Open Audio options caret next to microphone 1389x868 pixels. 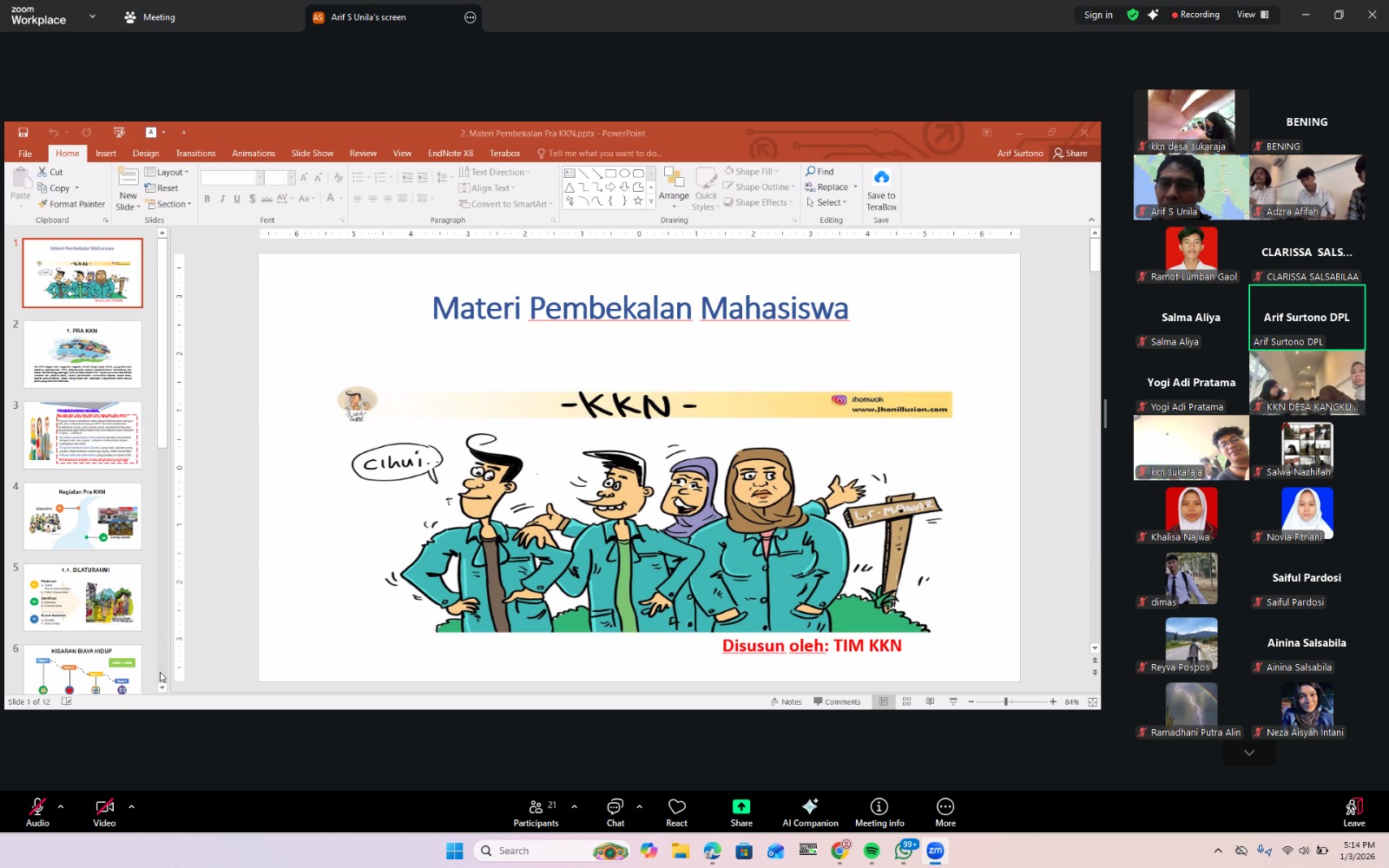(61, 806)
